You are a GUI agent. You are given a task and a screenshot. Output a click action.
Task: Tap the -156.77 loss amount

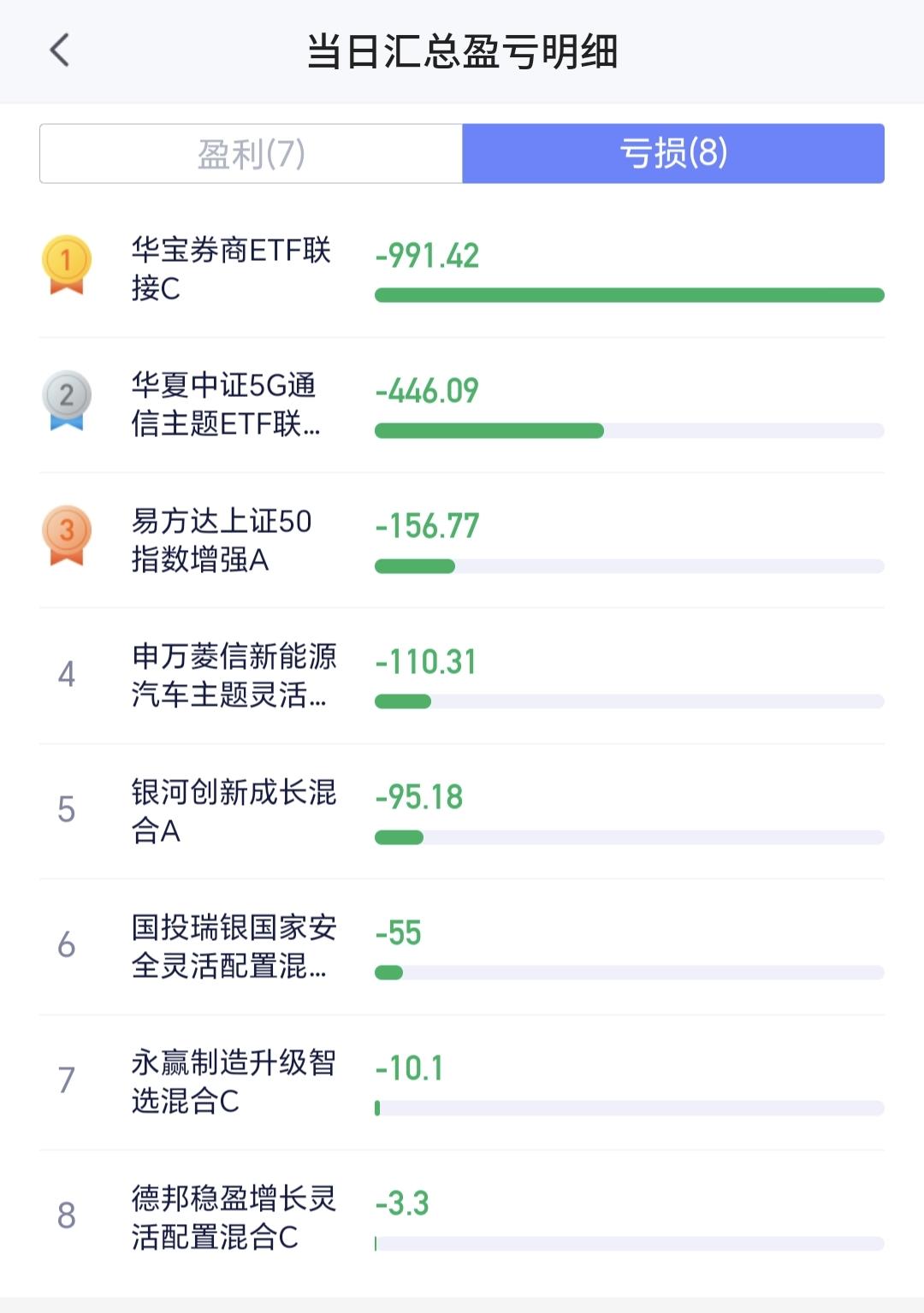(x=427, y=526)
